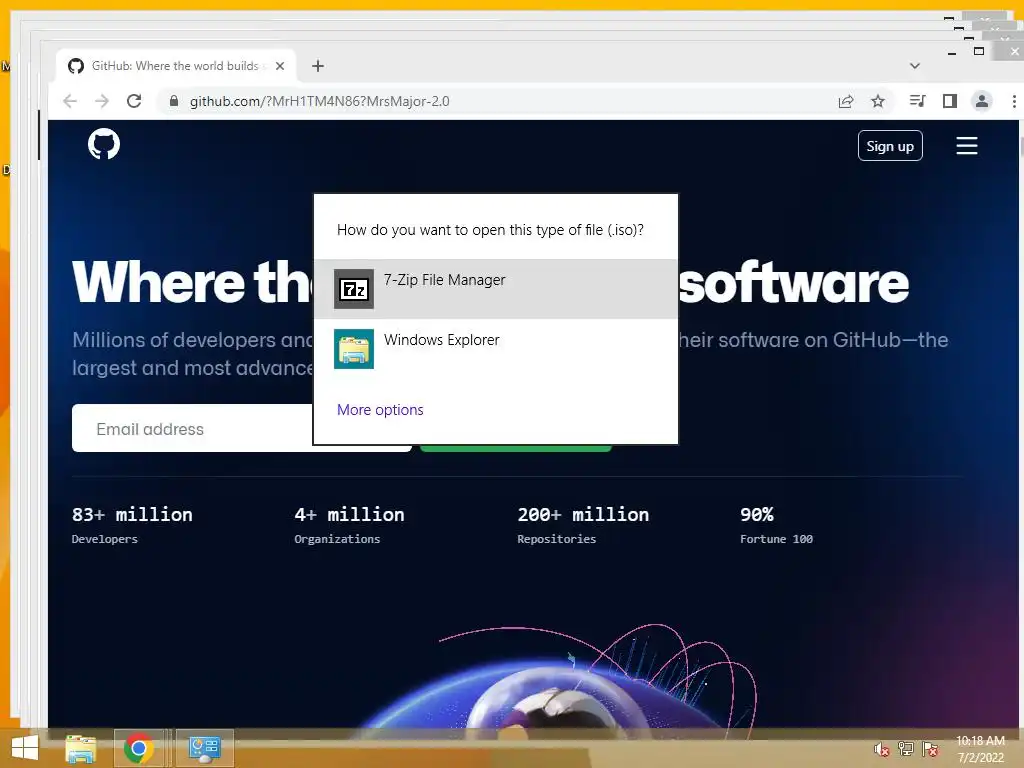Open the media control icon in the toolbar
Viewport: 1024px width, 768px height.
[917, 101]
